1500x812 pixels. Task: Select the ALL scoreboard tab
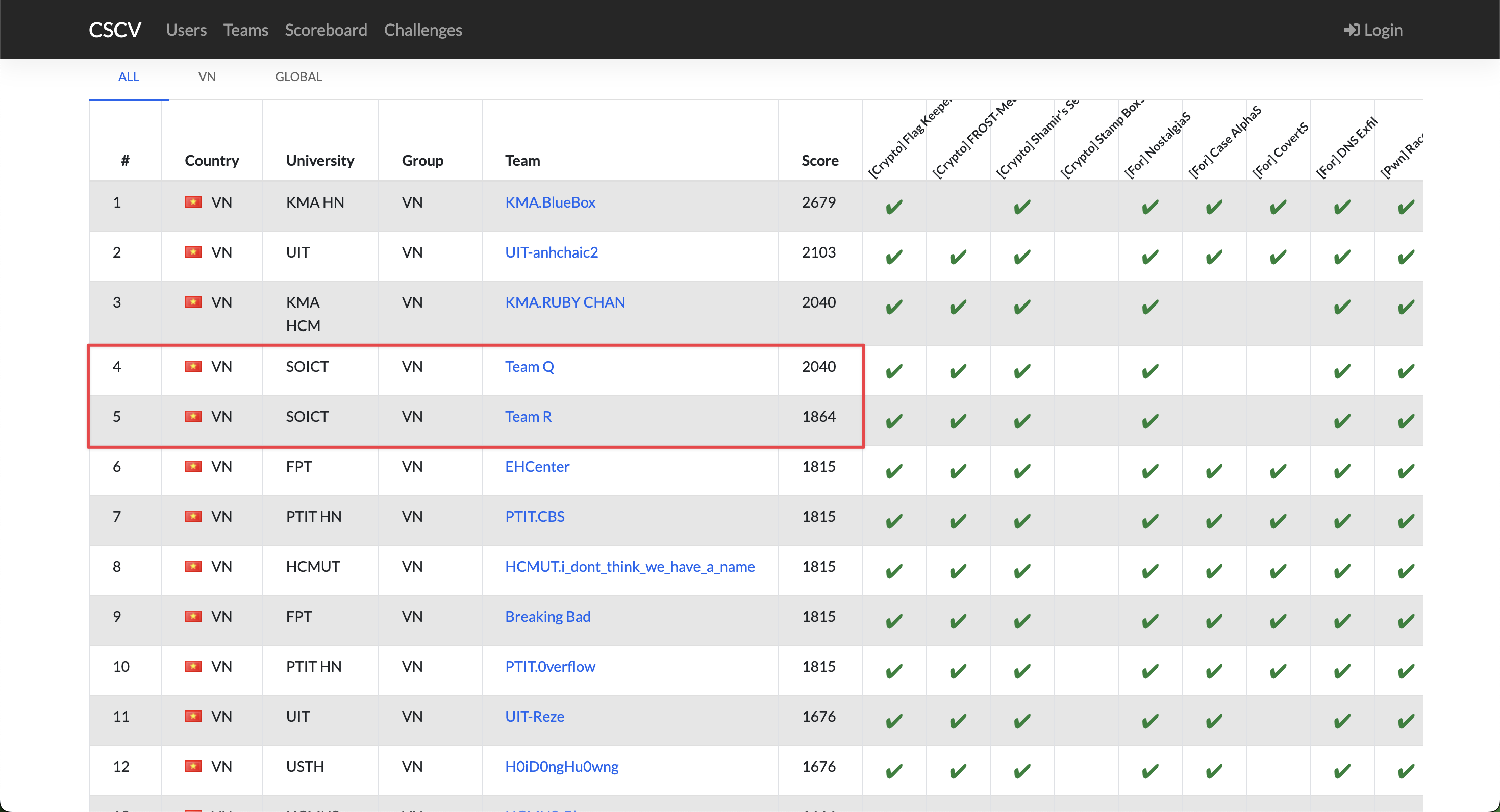point(128,77)
